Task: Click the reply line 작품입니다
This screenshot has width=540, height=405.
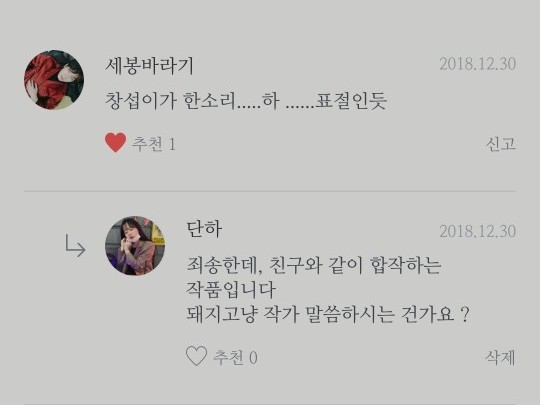Action: (231, 290)
